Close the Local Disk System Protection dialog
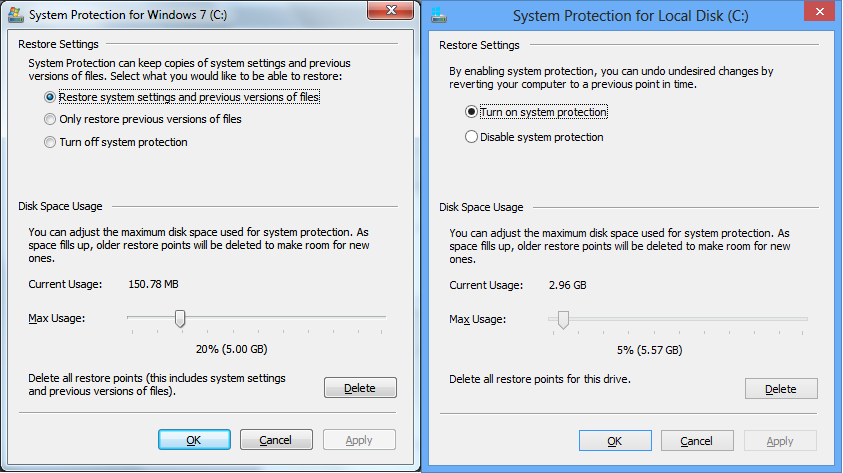The width and height of the screenshot is (843, 473). (819, 11)
